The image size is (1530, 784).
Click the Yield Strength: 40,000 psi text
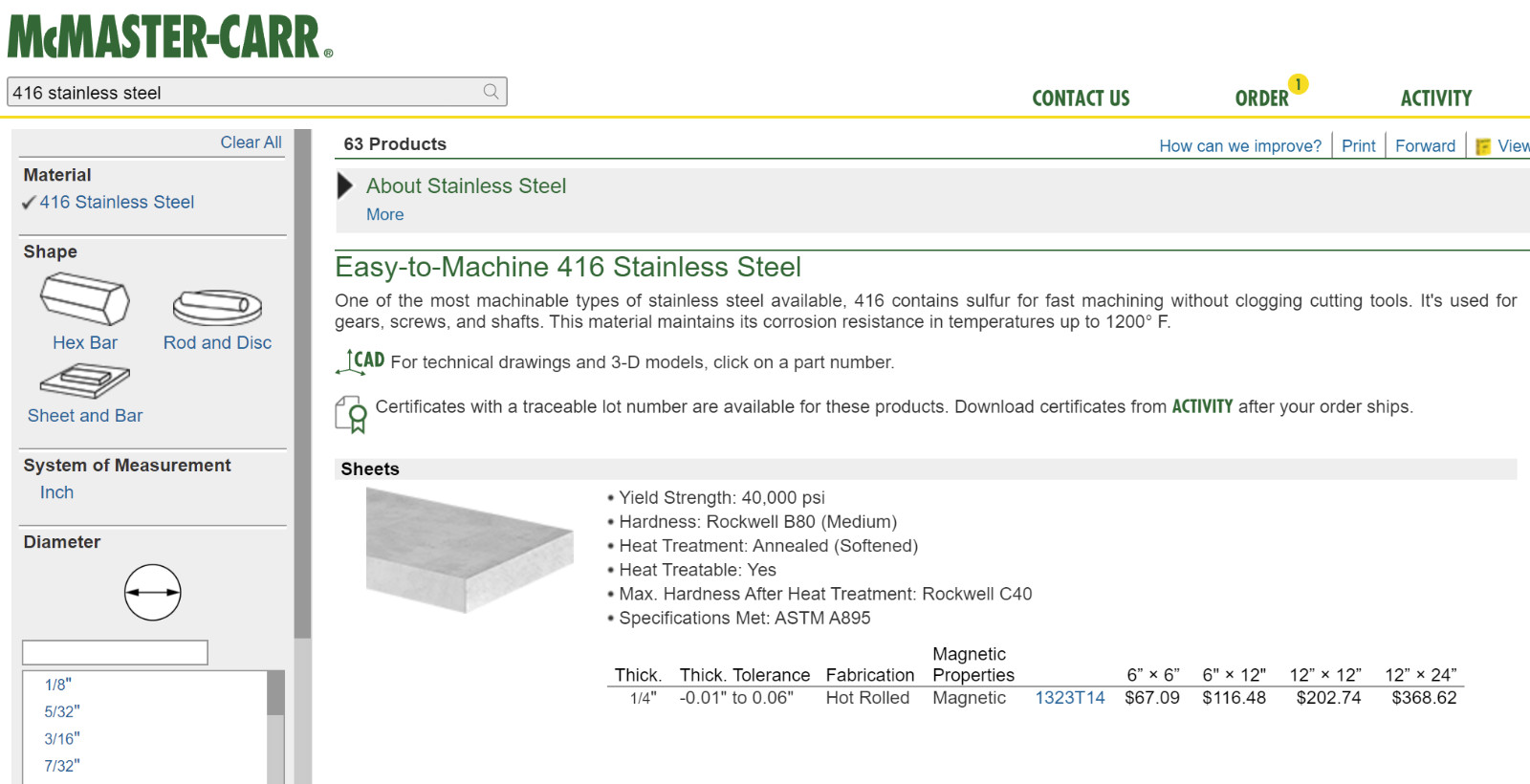click(721, 497)
